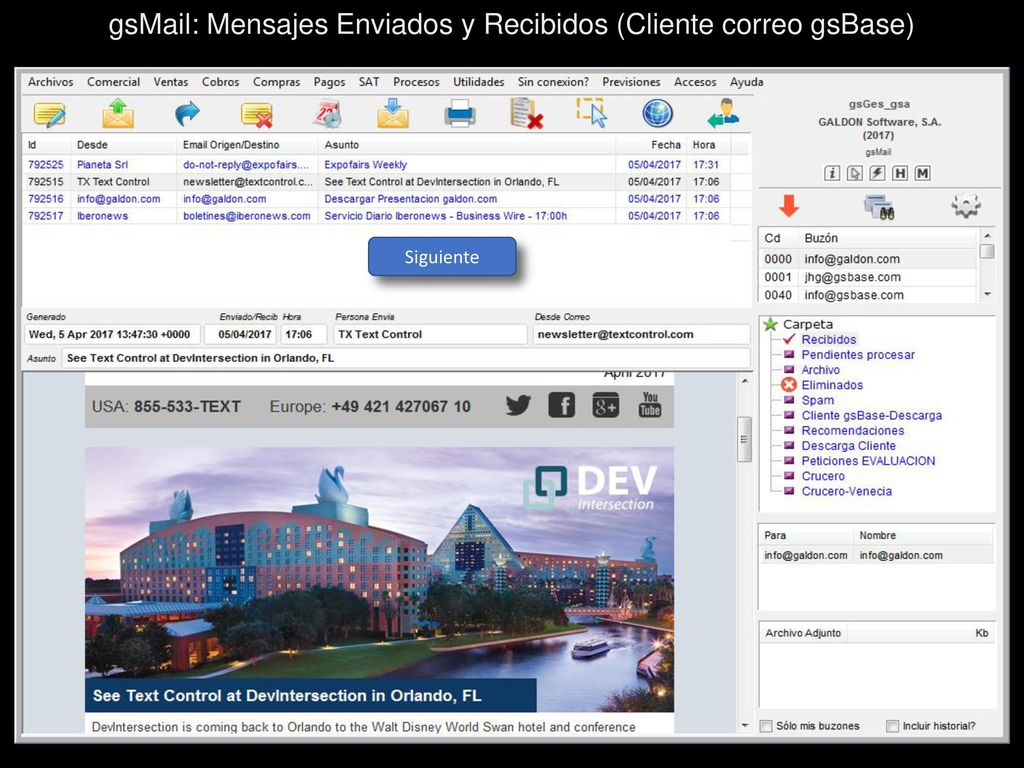The image size is (1024, 768).
Task: Click the document with red X icon
Action: pyautogui.click(x=526, y=114)
